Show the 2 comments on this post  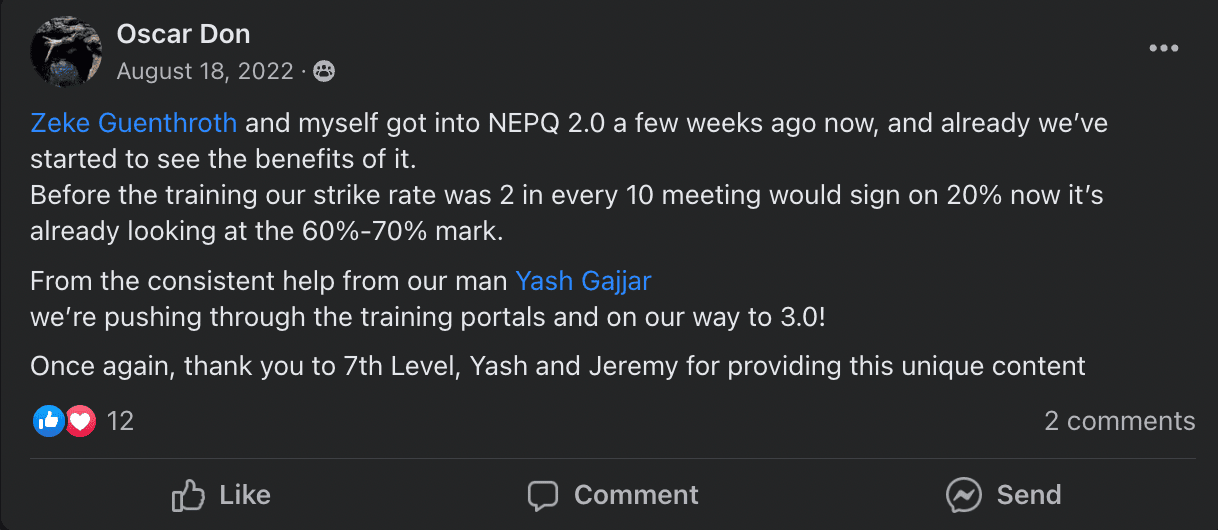(1119, 421)
